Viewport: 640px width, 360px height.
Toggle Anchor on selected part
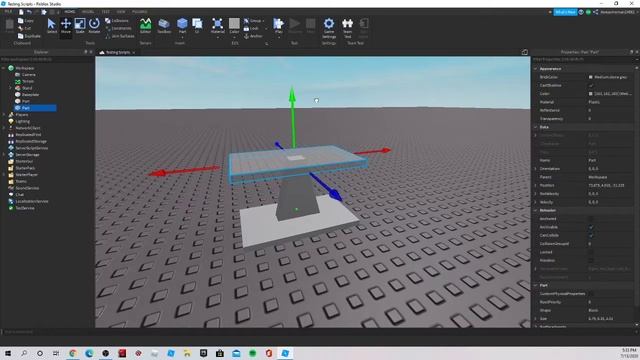click(253, 36)
